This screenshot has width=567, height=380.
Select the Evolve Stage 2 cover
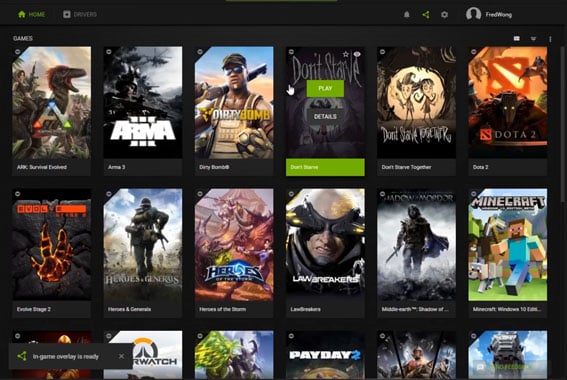click(51, 245)
